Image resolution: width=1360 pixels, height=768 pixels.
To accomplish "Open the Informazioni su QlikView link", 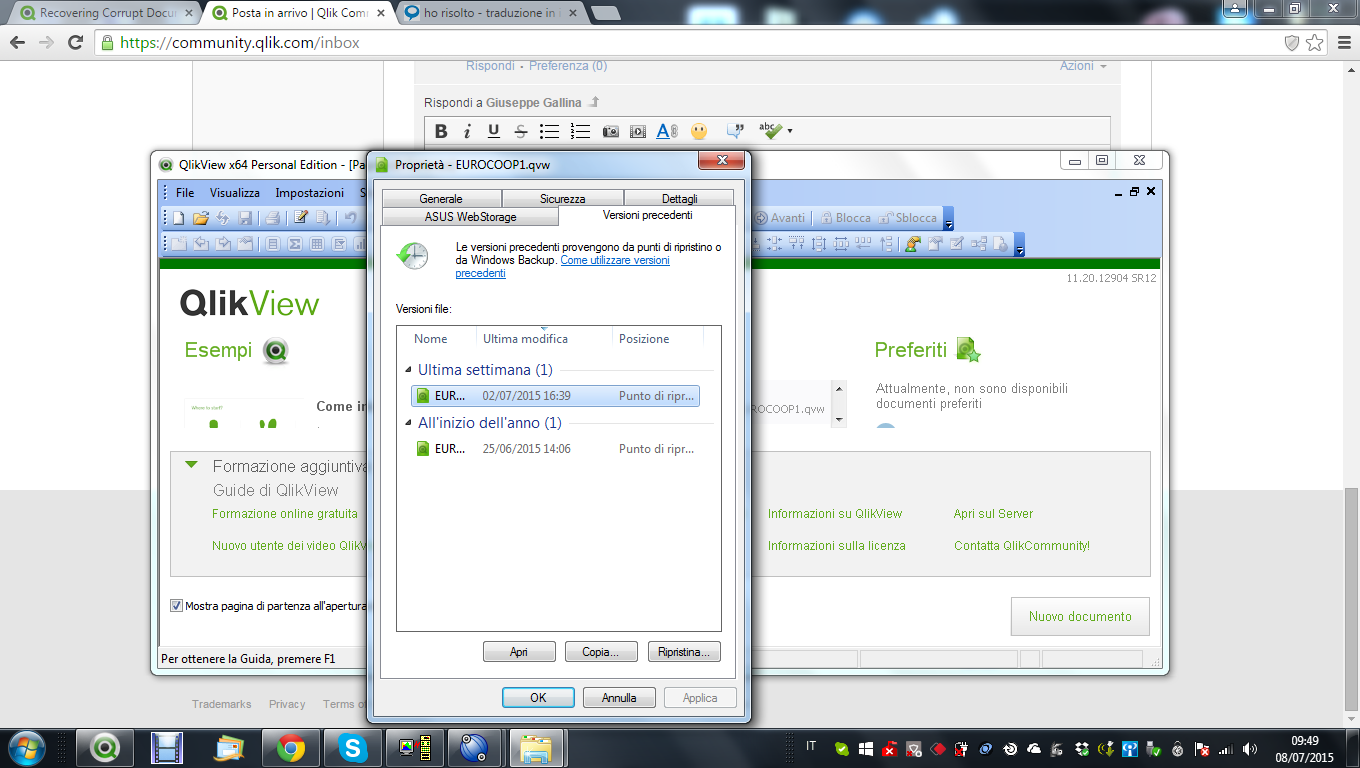I will (x=835, y=514).
